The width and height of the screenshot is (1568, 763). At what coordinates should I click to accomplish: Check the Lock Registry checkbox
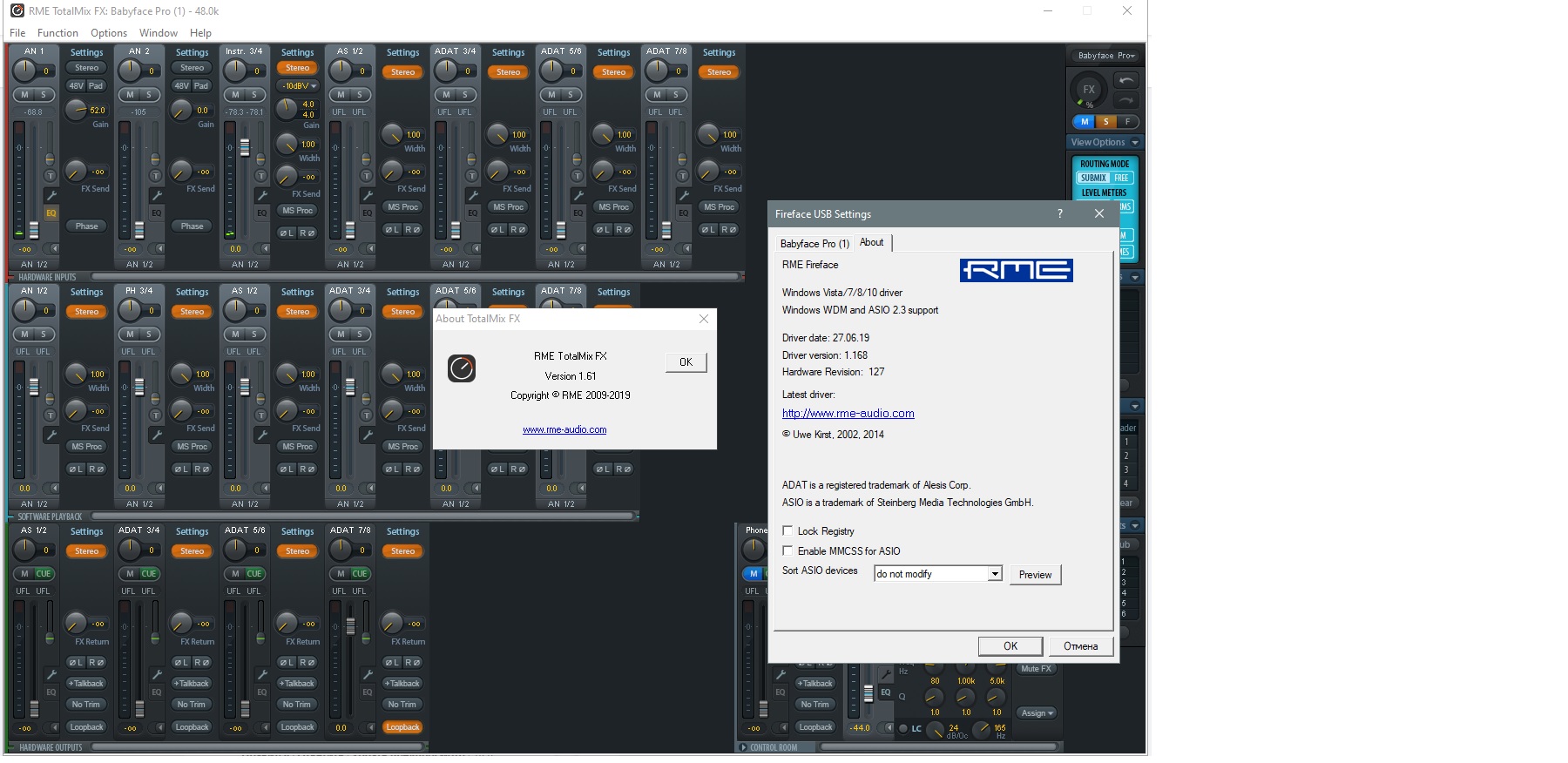pos(787,530)
